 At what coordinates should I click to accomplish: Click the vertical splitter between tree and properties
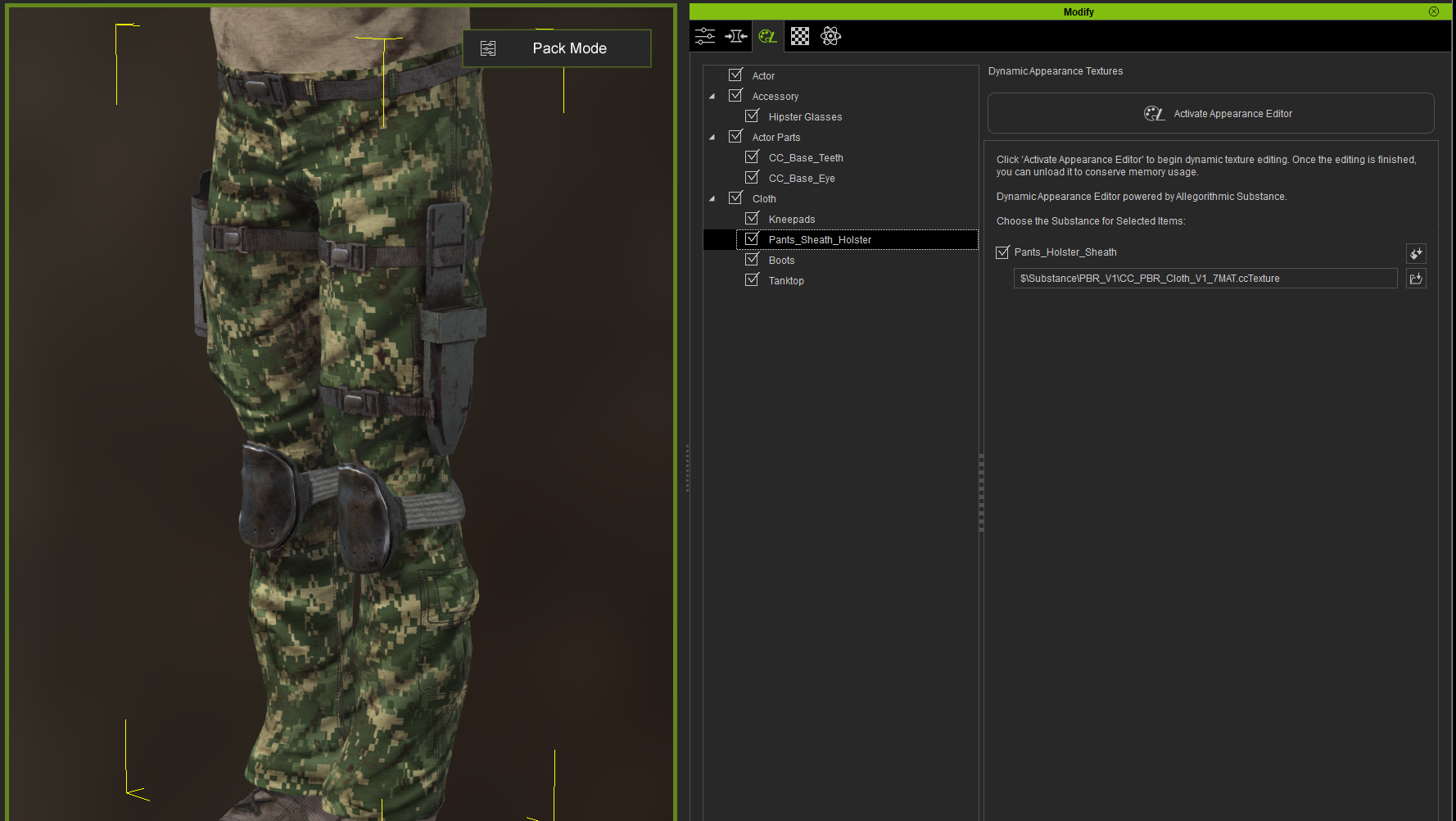[981, 493]
